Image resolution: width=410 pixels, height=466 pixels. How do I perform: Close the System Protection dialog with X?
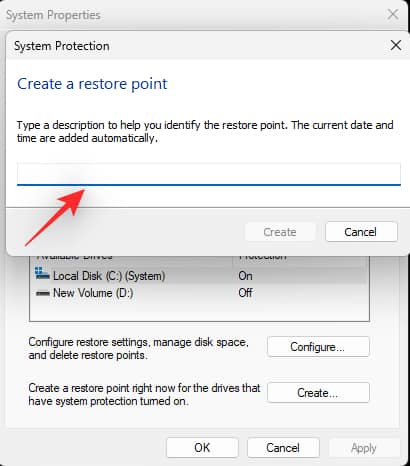pyautogui.click(x=396, y=45)
